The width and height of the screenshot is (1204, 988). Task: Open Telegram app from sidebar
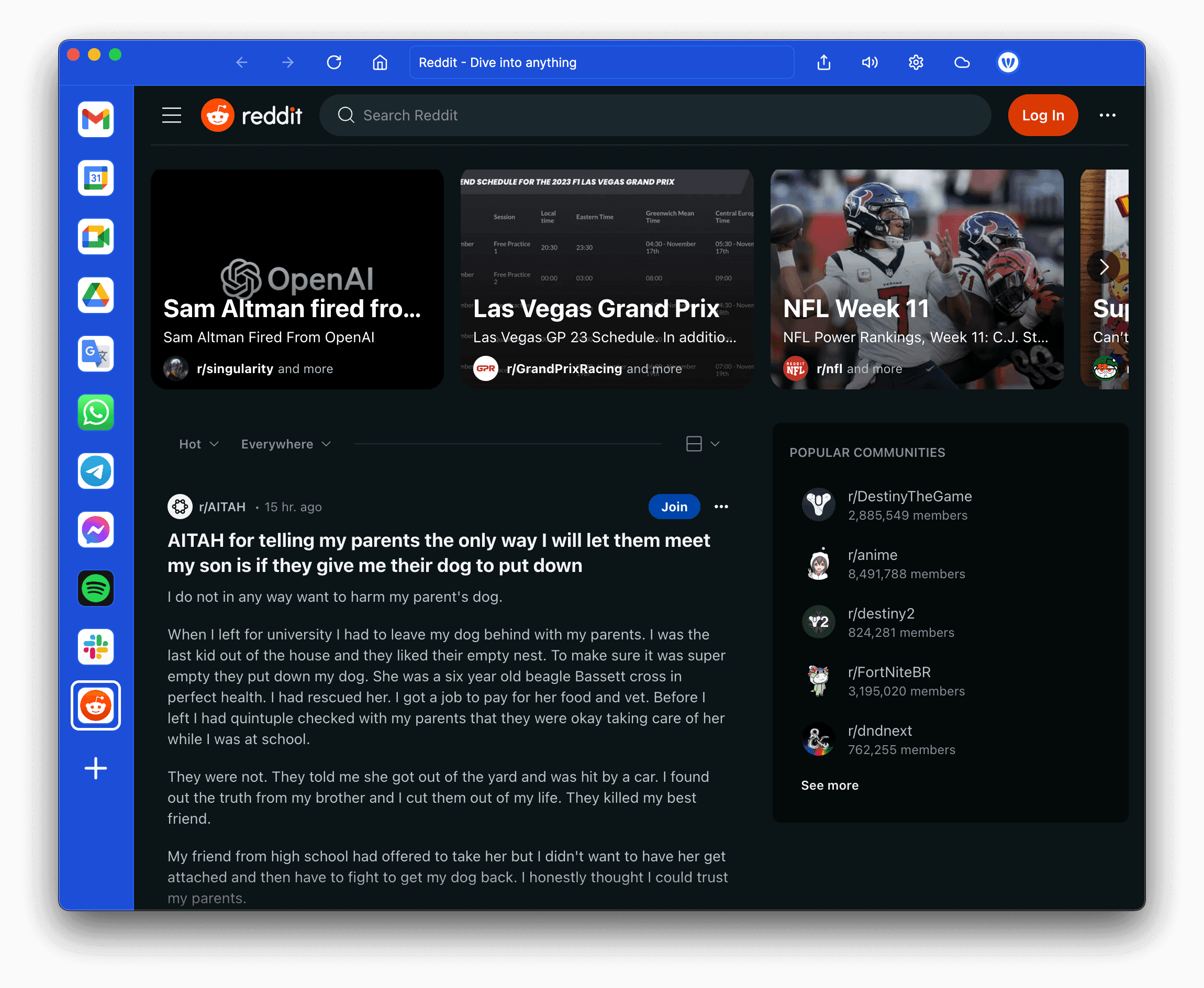[x=97, y=470]
